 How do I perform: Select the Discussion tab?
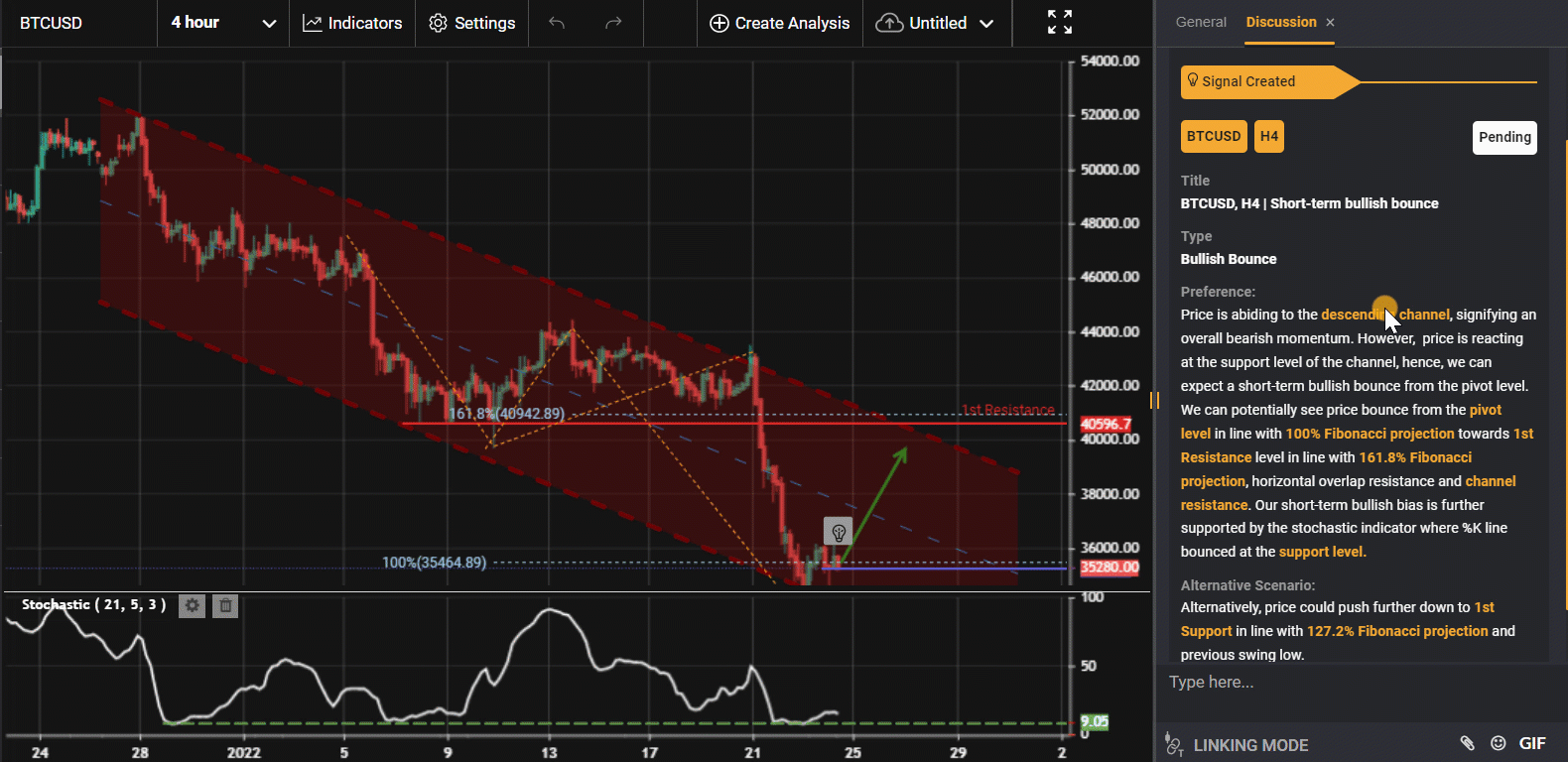coord(1281,22)
